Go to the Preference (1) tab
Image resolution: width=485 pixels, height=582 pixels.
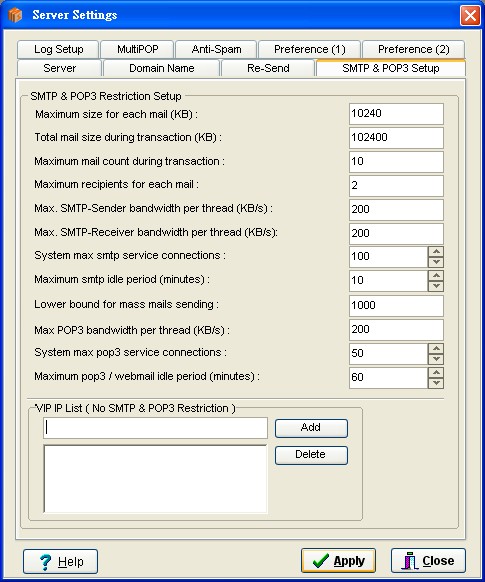(309, 49)
